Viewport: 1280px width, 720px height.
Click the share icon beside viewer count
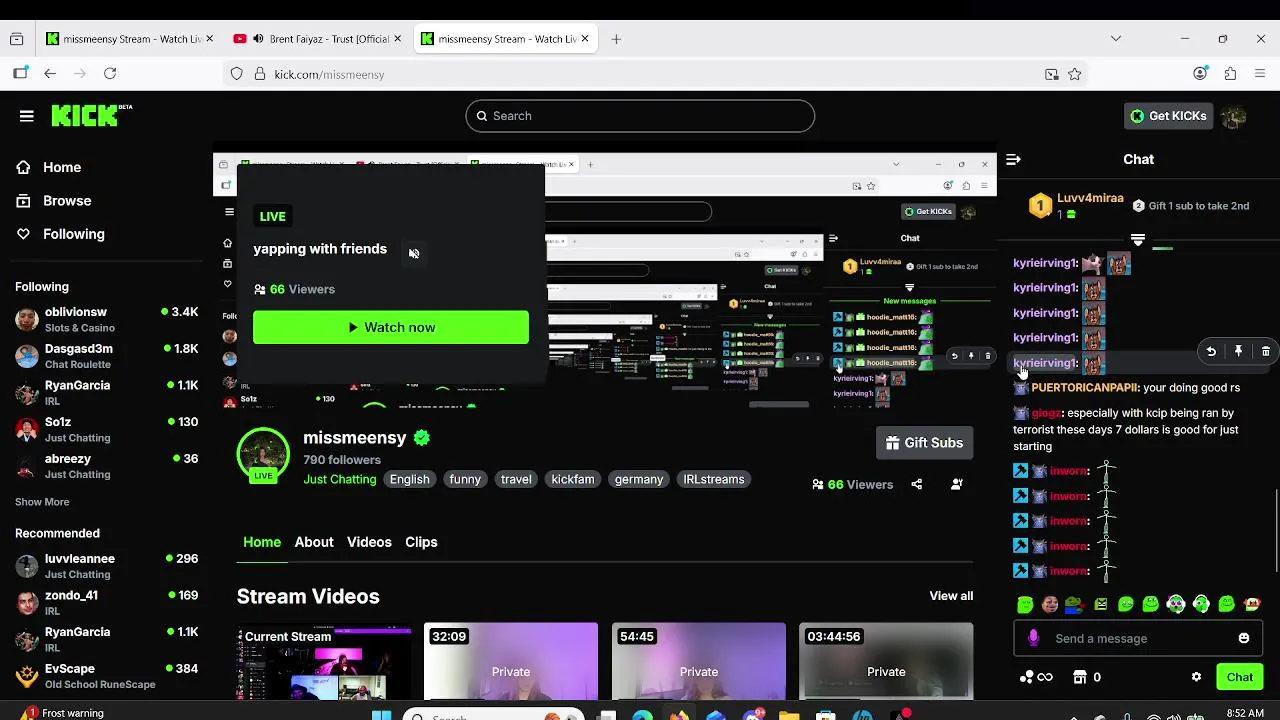click(x=917, y=484)
